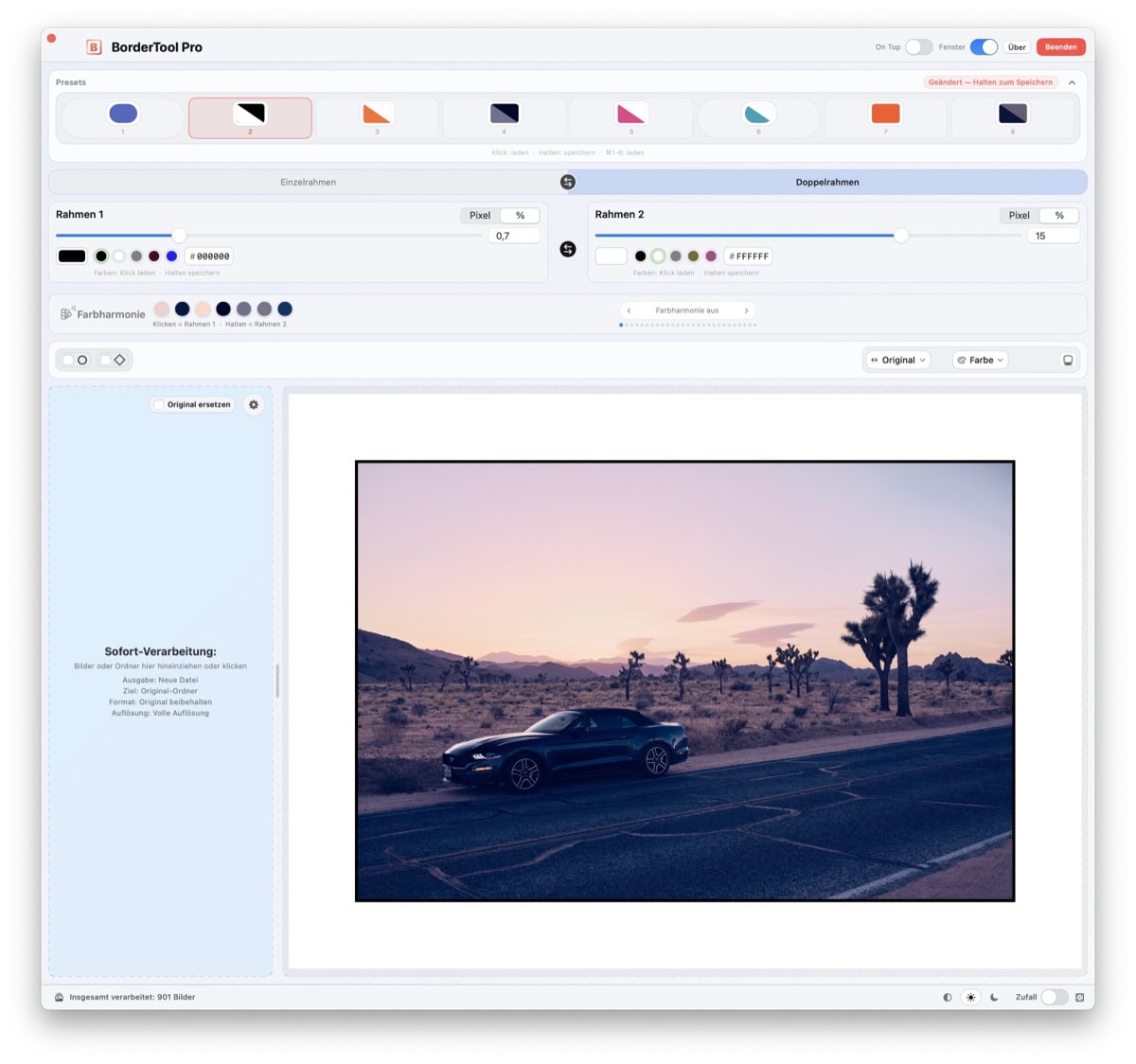Click the dice icon next to the Zufall toggle
Screen dimensions: 1136x1064
(x=1080, y=997)
